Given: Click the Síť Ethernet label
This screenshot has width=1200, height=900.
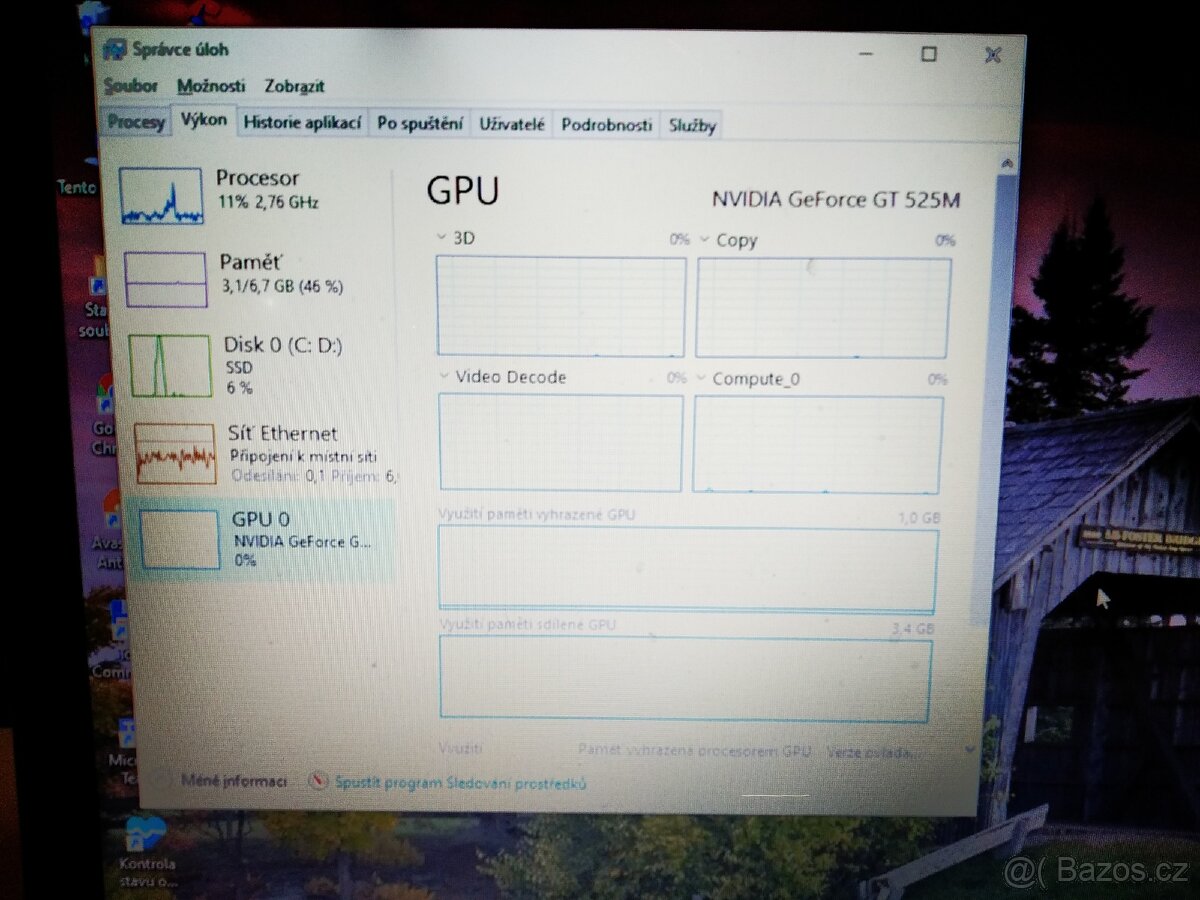Looking at the screenshot, I should click(283, 433).
